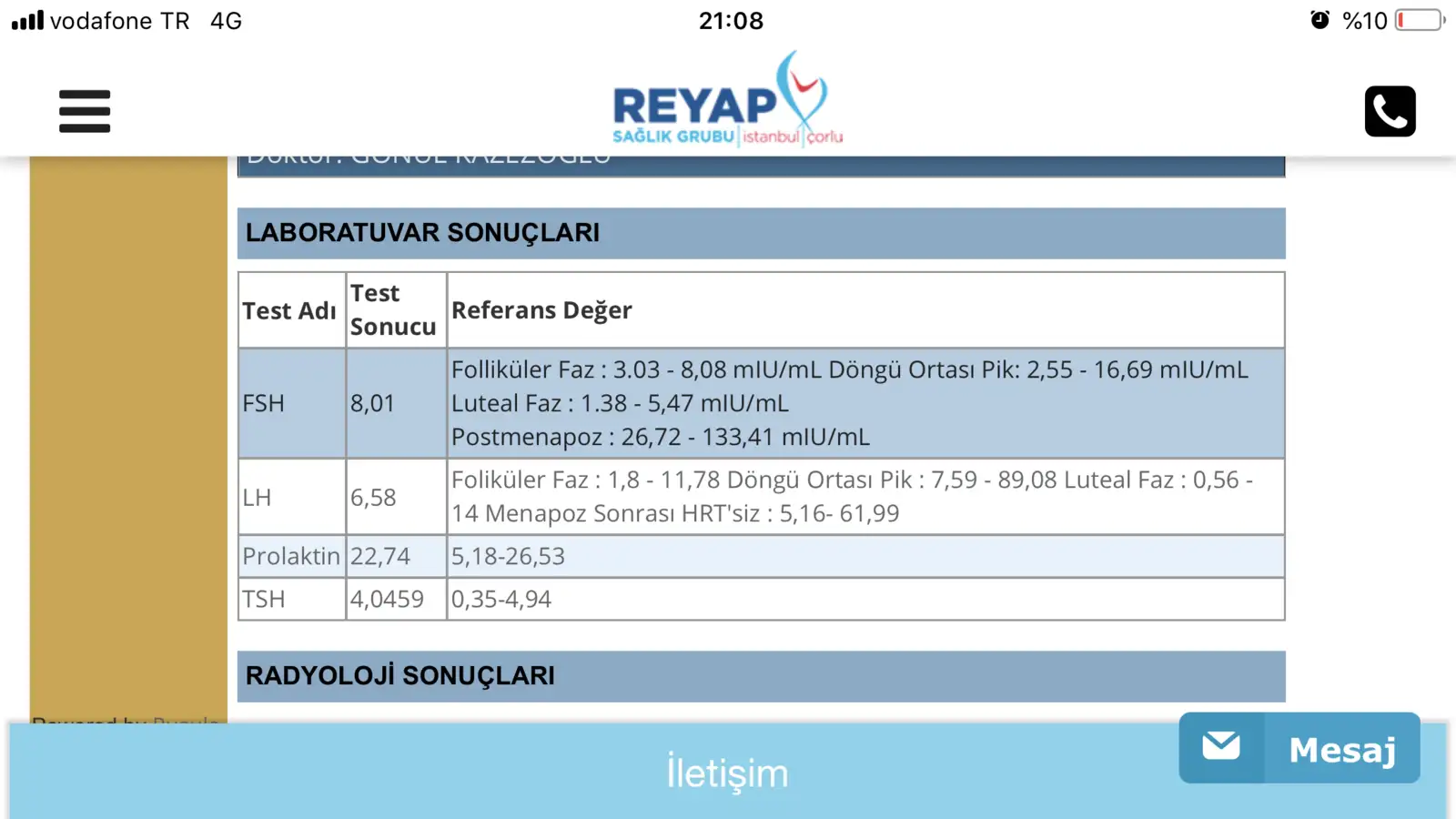Select the FSH test name cell

[x=291, y=403]
